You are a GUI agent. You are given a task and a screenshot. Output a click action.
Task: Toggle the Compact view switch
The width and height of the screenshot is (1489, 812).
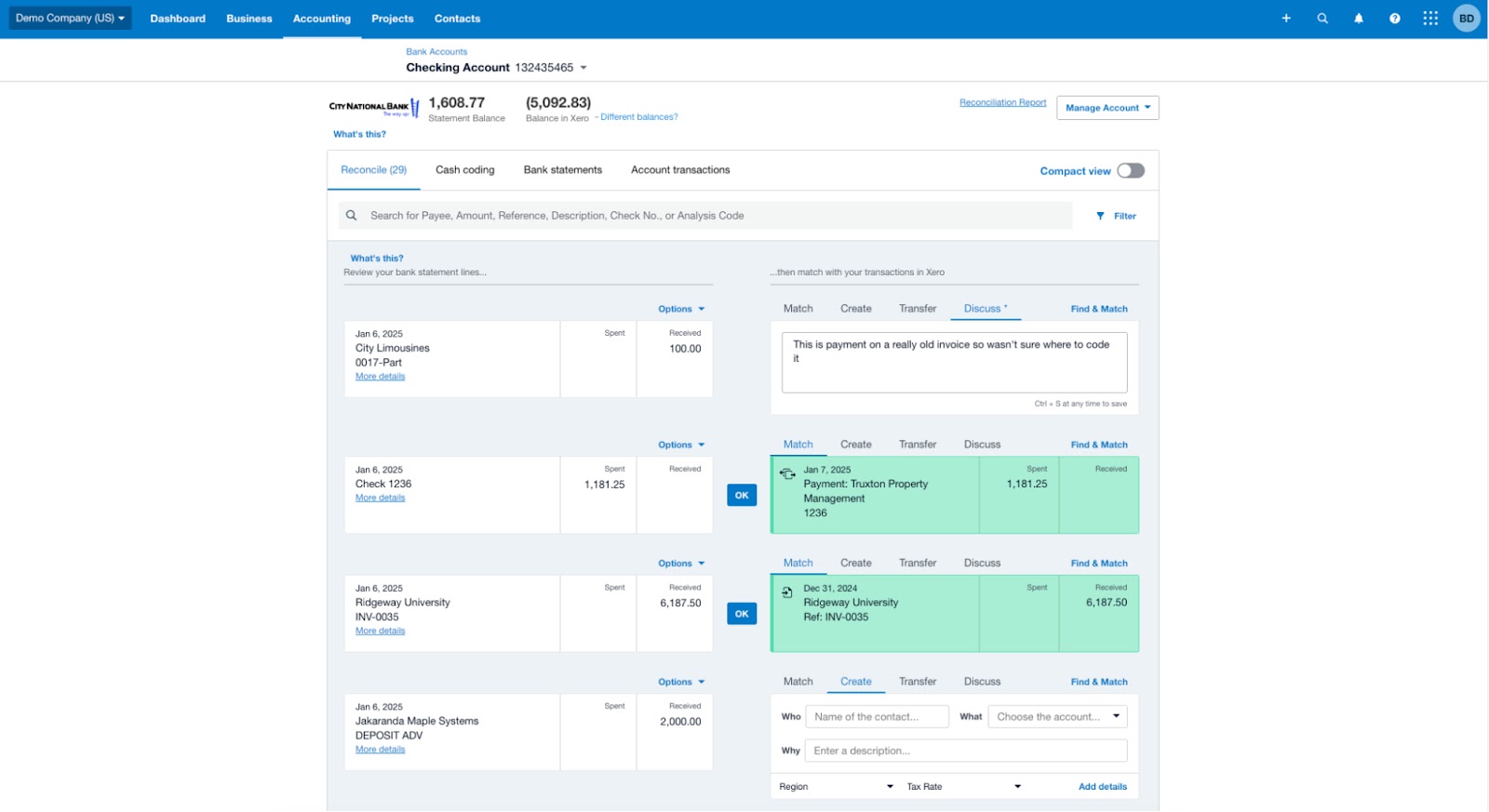pos(1131,171)
